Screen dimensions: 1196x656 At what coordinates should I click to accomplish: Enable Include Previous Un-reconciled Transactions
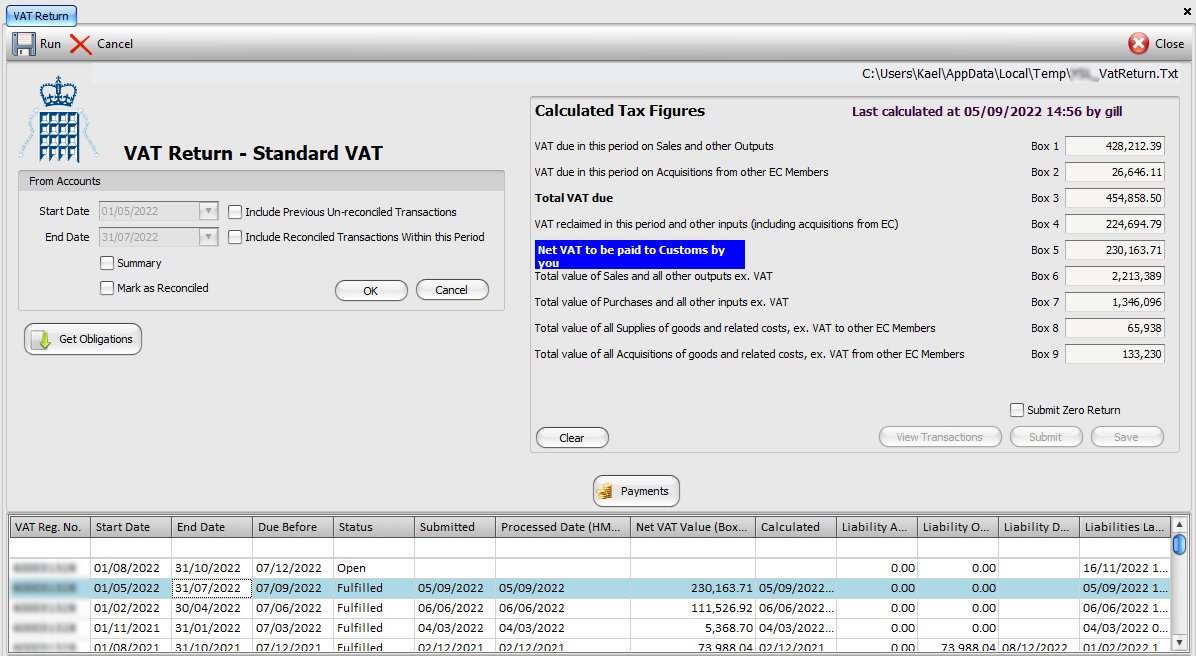[235, 212]
